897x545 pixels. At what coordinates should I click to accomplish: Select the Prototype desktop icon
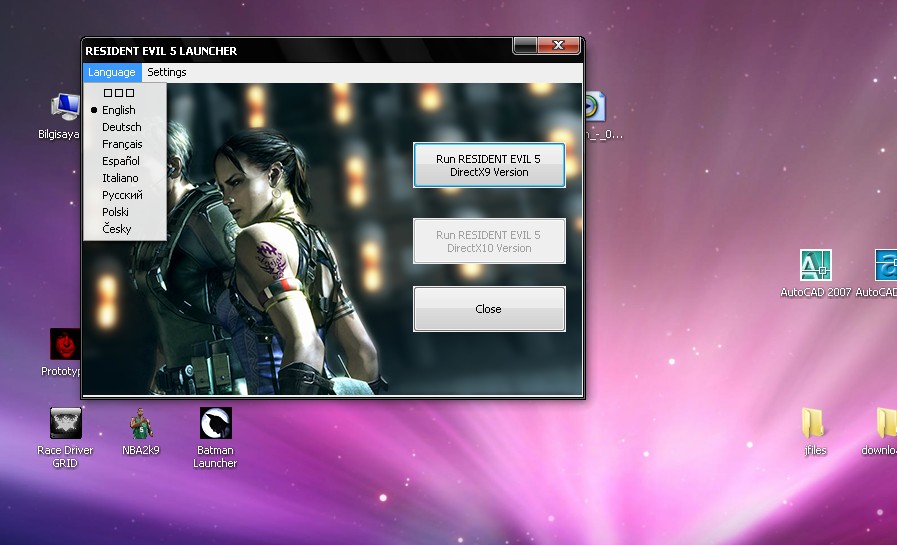point(63,352)
